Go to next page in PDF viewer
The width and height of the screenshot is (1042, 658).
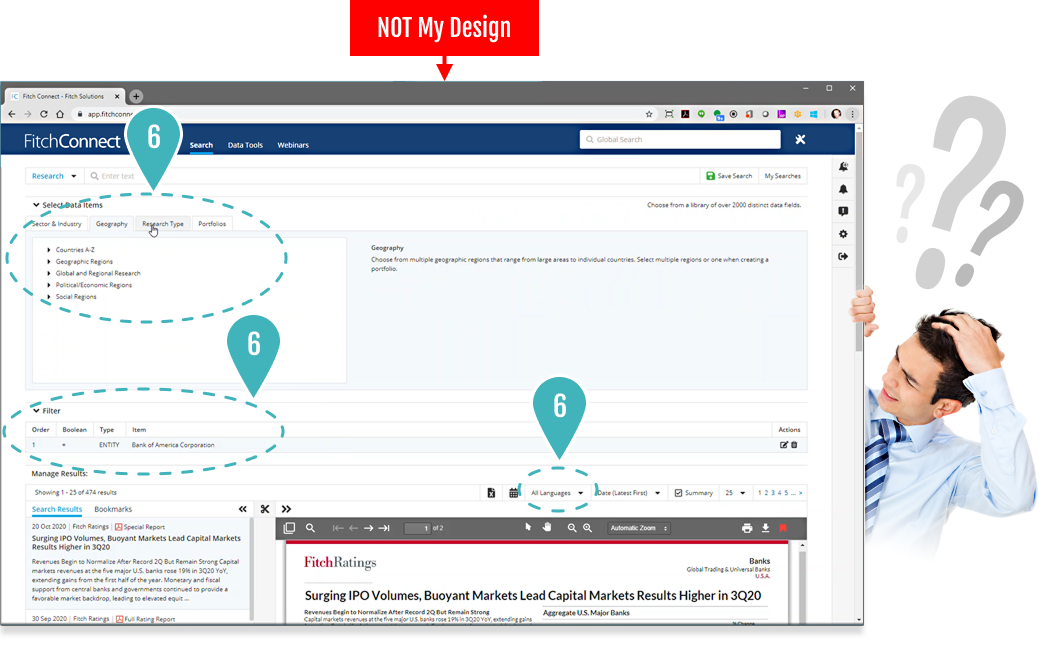click(368, 528)
